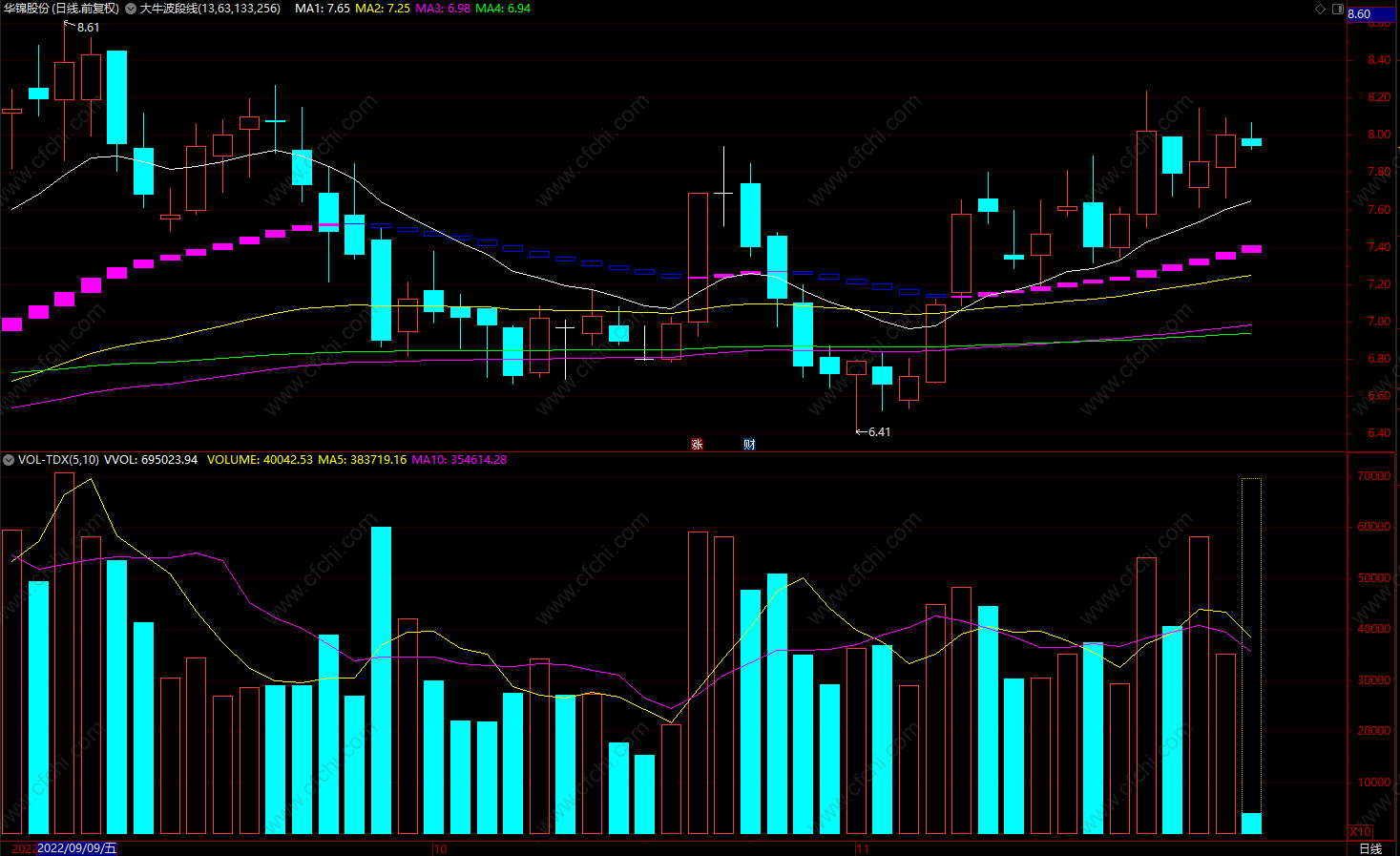Click the 8.61 high price label
This screenshot has width=1400, height=856.
pos(88,28)
